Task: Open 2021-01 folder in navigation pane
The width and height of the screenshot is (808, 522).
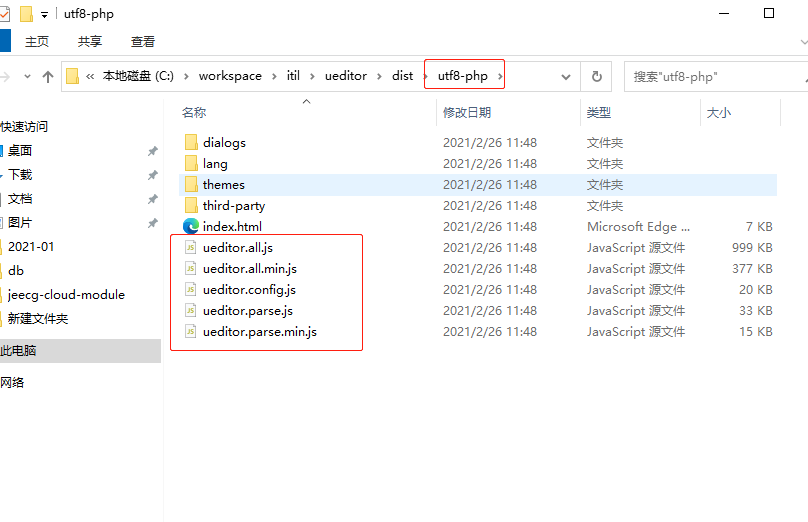Action: (x=31, y=246)
